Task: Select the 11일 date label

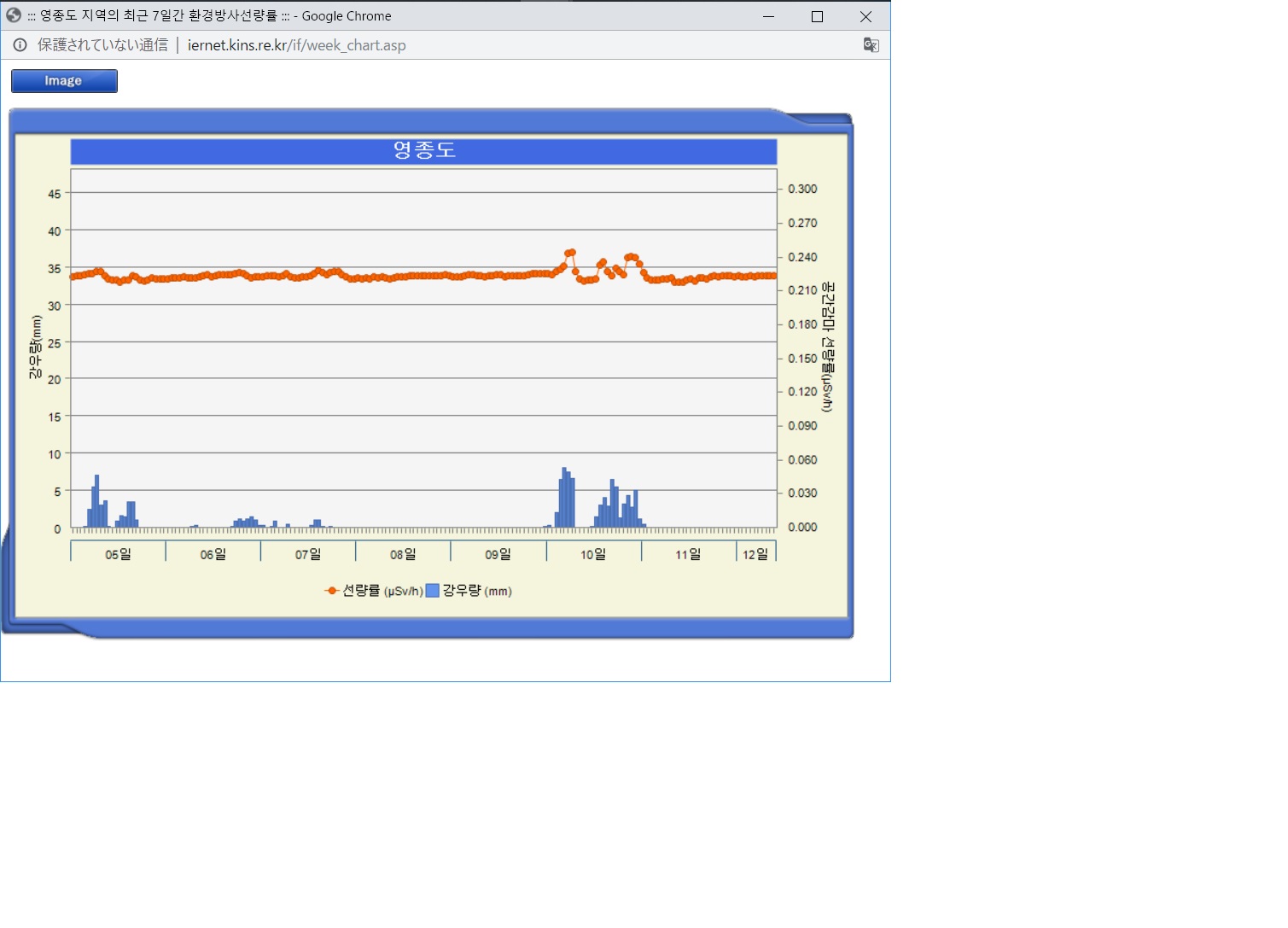Action: click(688, 555)
